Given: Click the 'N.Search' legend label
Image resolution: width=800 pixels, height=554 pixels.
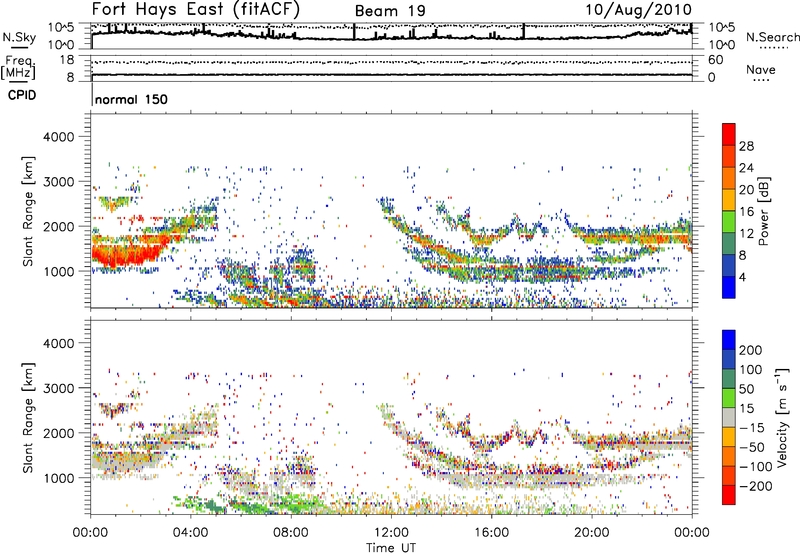Looking at the screenshot, I should tap(772, 37).
